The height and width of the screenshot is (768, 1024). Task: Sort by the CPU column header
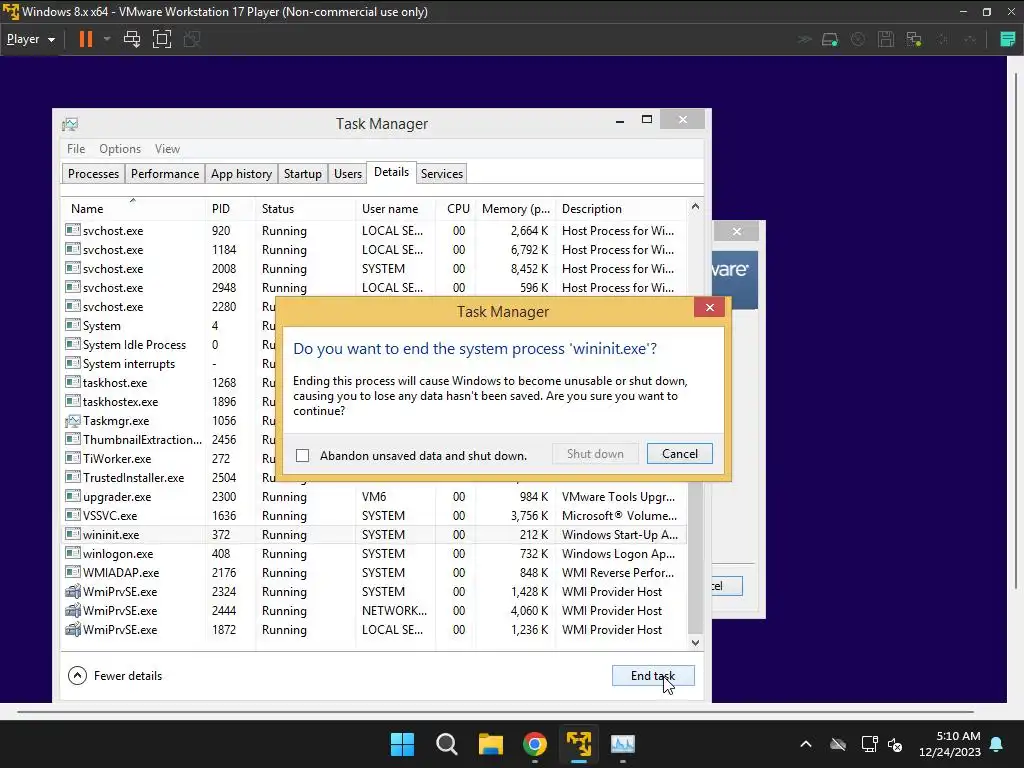click(x=456, y=208)
